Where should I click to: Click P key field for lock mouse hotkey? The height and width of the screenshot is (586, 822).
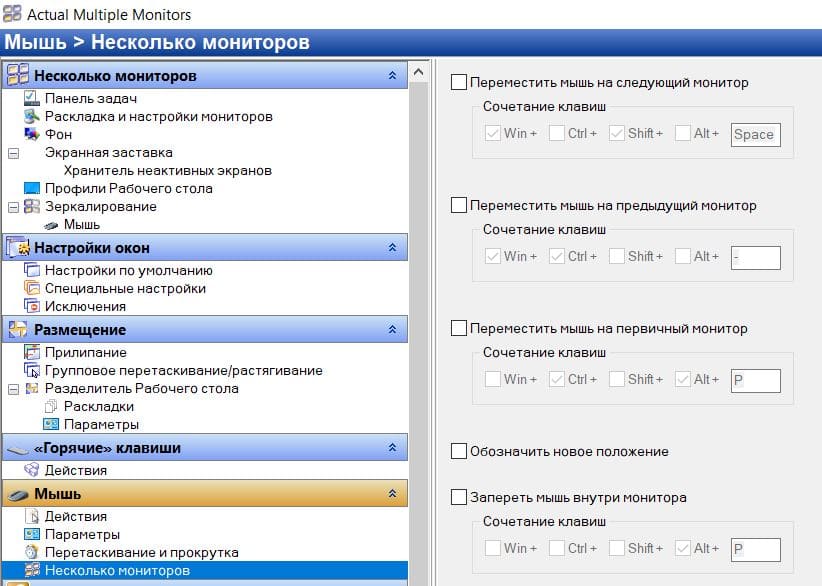point(755,549)
